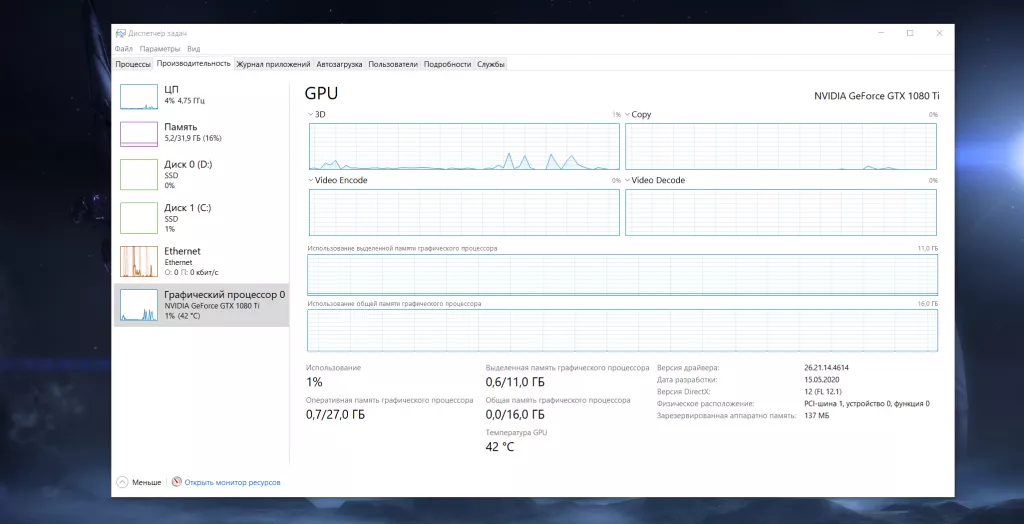This screenshot has height=524, width=1024.
Task: Click the 5,2/31,9 ГБ (16%) memory stats
Action: coord(194,139)
